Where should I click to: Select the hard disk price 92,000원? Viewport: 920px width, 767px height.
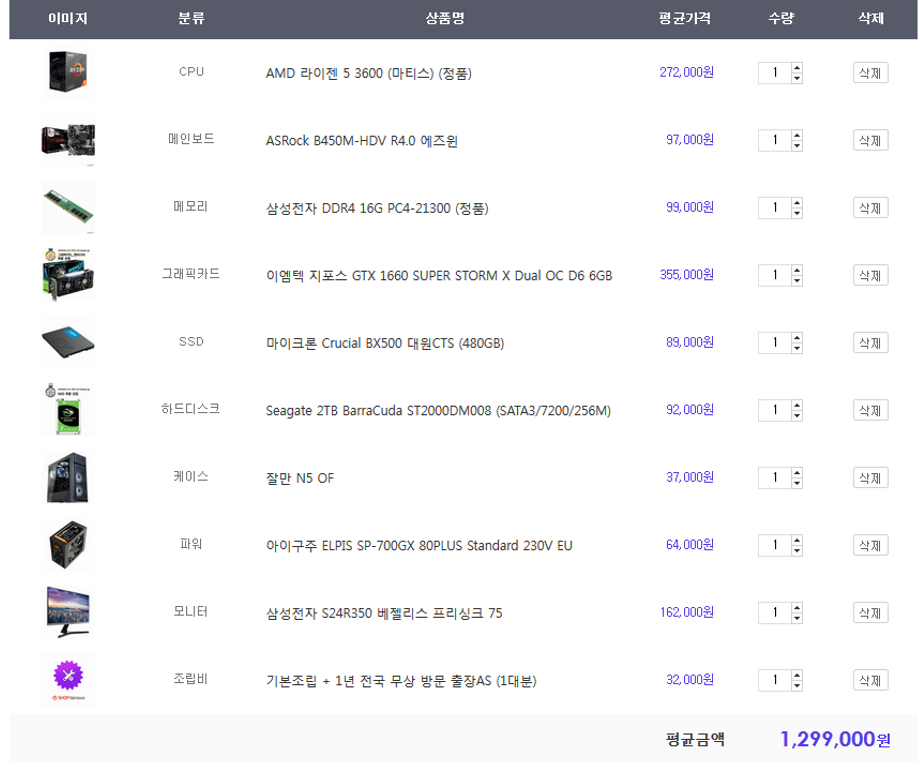[x=689, y=410]
